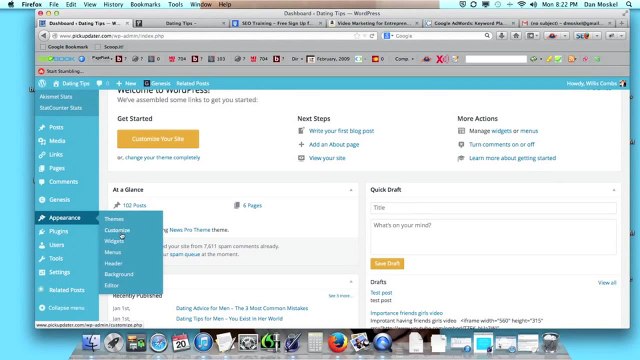The width and height of the screenshot is (640, 360).
Task: Select Customize in Appearance submenu
Action: pyautogui.click(x=117, y=230)
